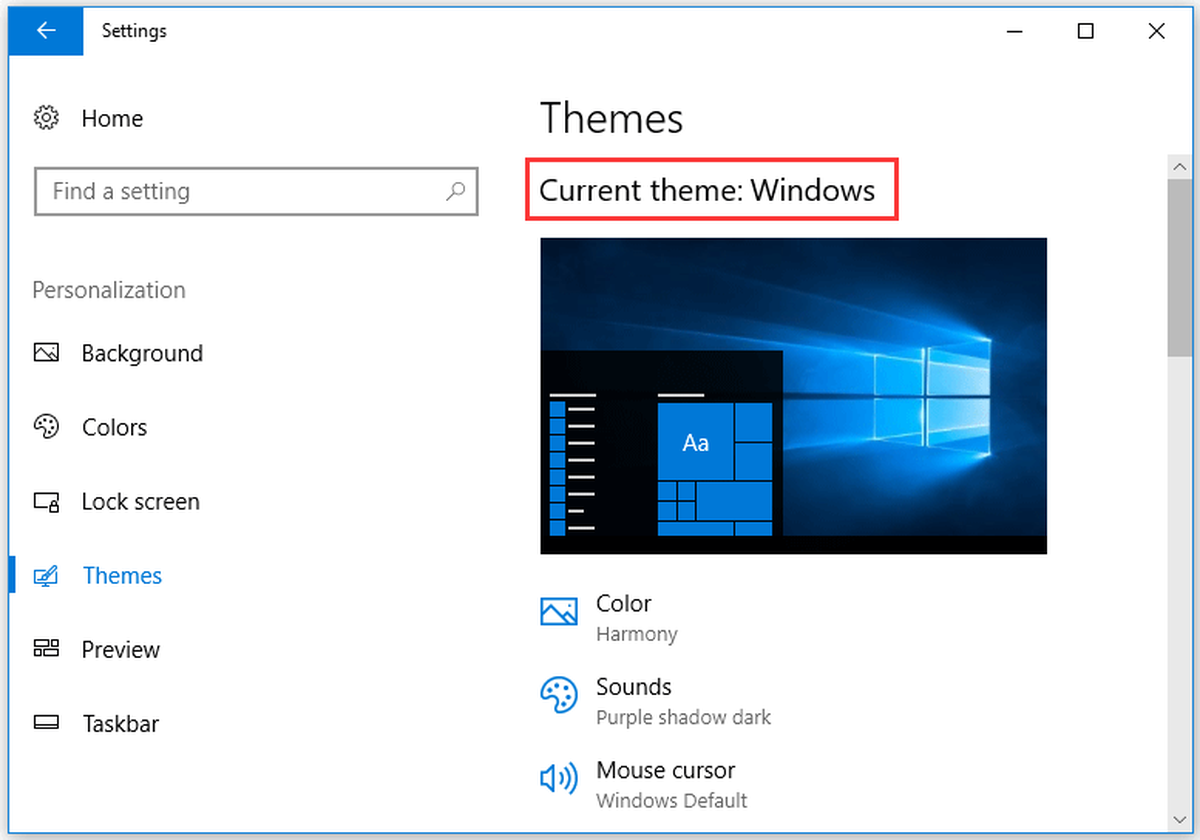Click the Preview layout icon
Viewport: 1200px width, 840px height.
coord(46,649)
